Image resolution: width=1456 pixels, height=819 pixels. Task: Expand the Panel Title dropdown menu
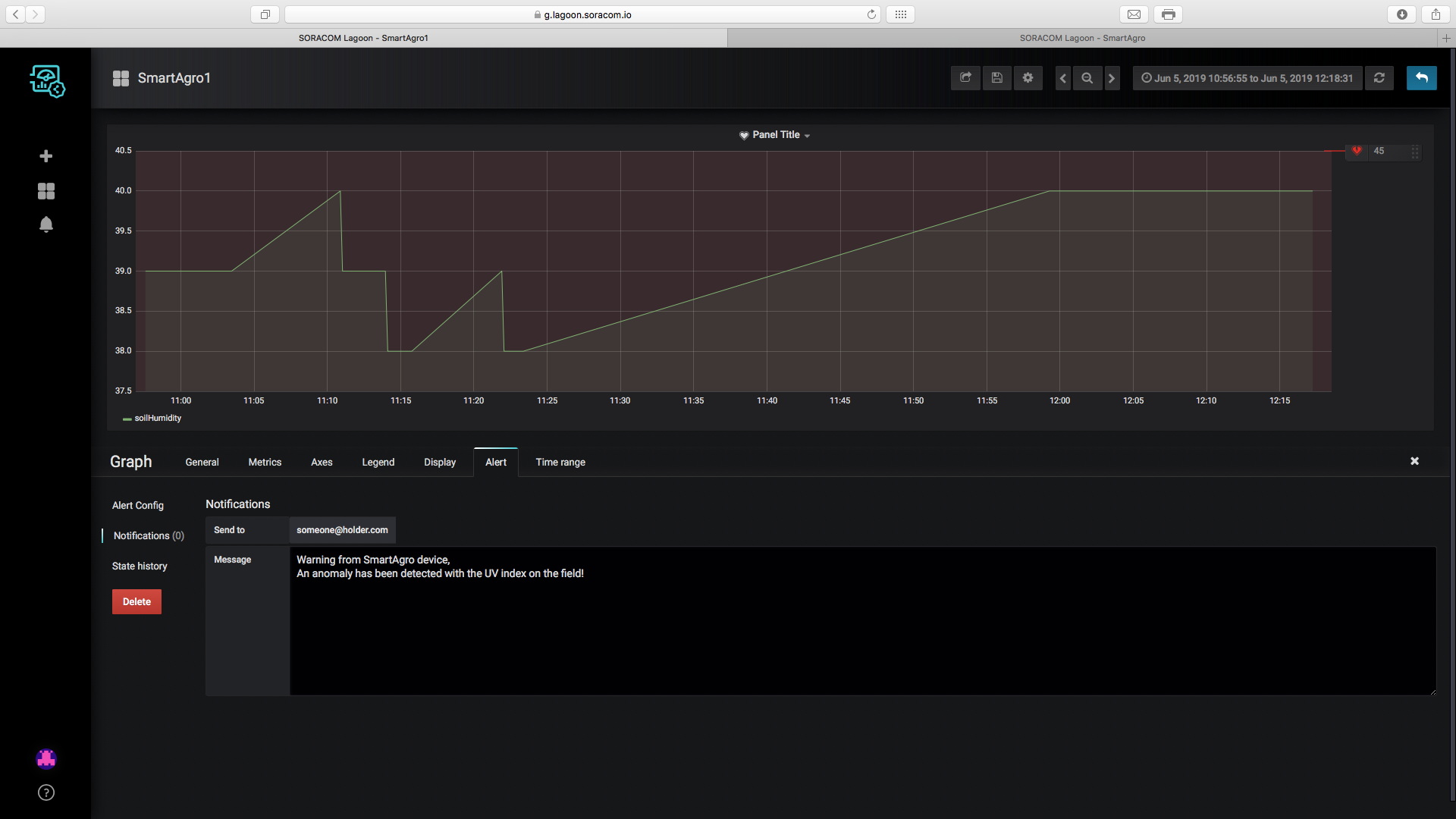point(776,135)
